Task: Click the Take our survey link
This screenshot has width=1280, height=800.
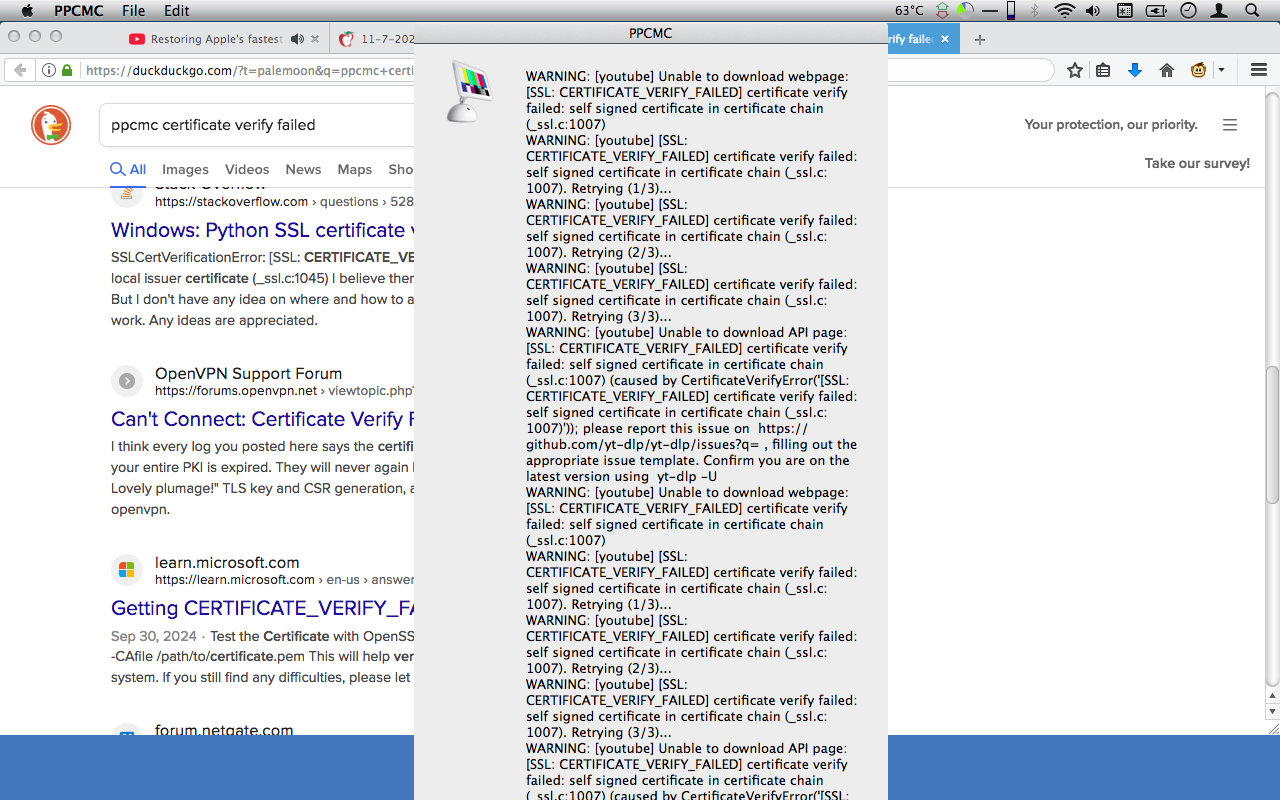Action: pos(1196,162)
